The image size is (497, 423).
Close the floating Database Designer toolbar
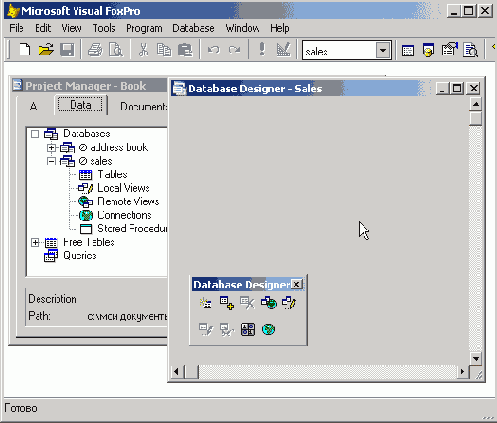click(x=297, y=284)
